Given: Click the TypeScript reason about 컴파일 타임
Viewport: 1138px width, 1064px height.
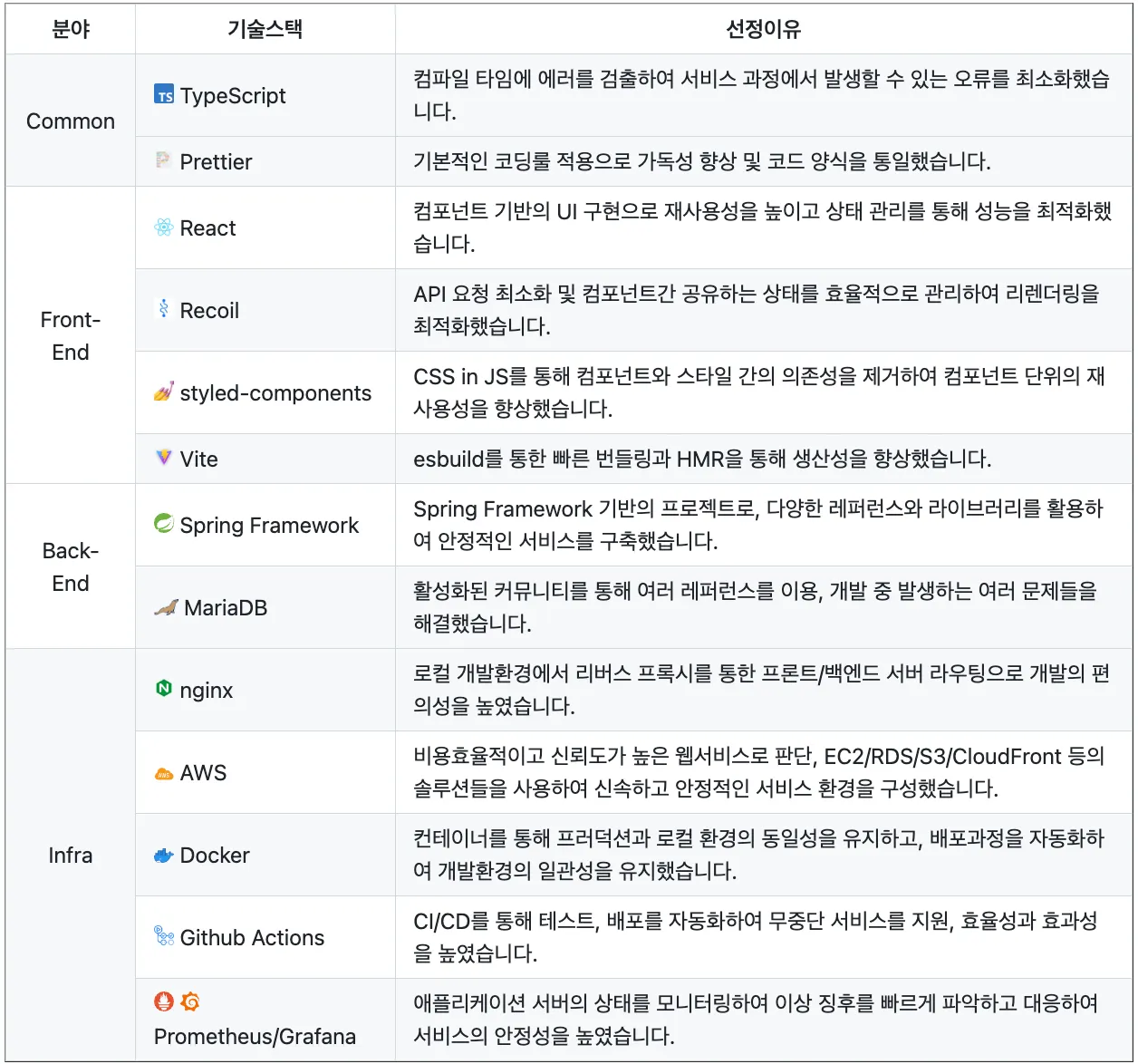Looking at the screenshot, I should pos(762,95).
